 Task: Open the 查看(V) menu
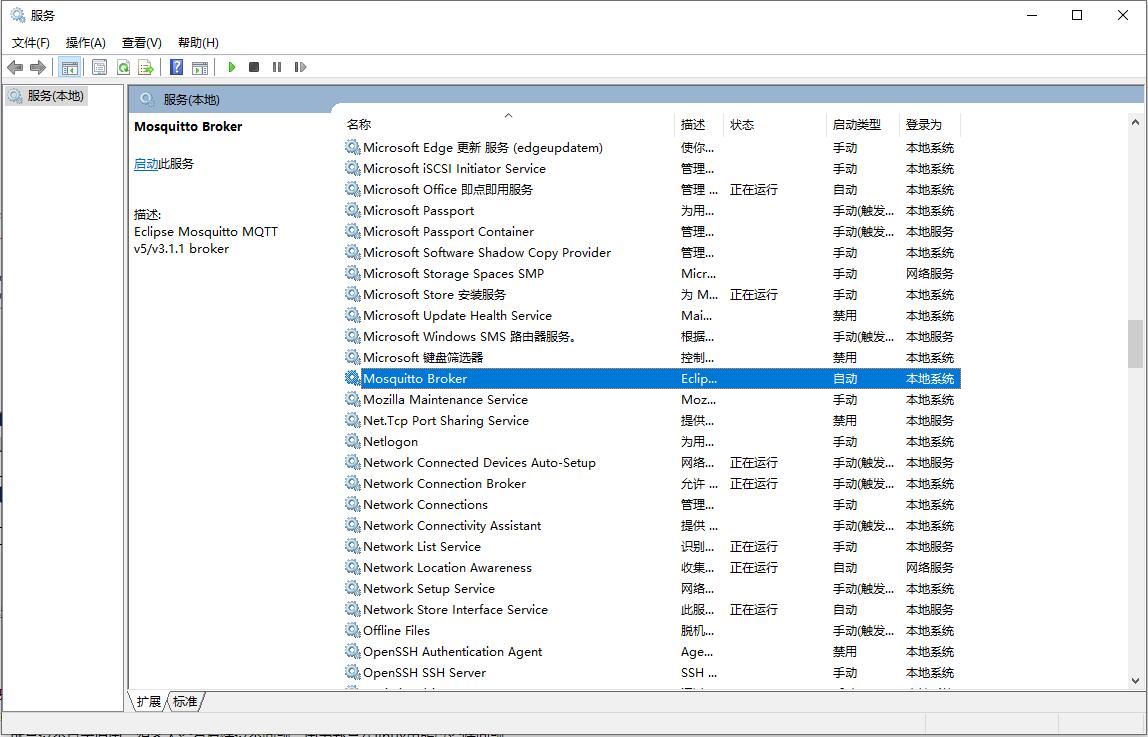[141, 42]
